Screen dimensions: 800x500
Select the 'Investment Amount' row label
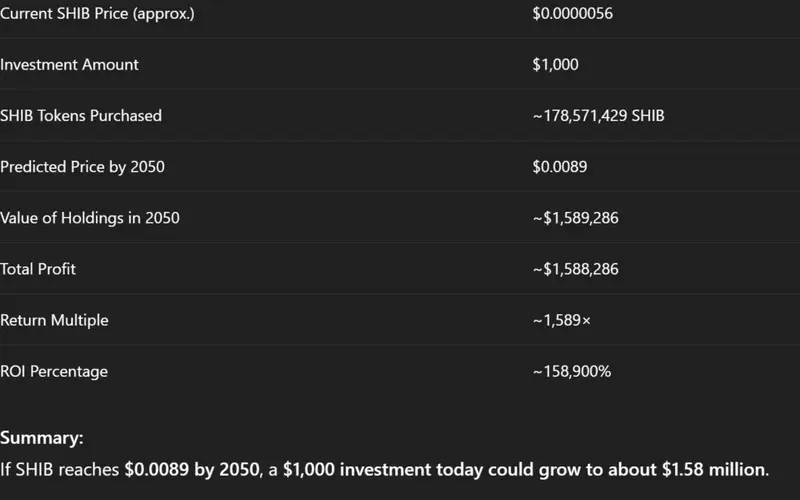coord(70,65)
